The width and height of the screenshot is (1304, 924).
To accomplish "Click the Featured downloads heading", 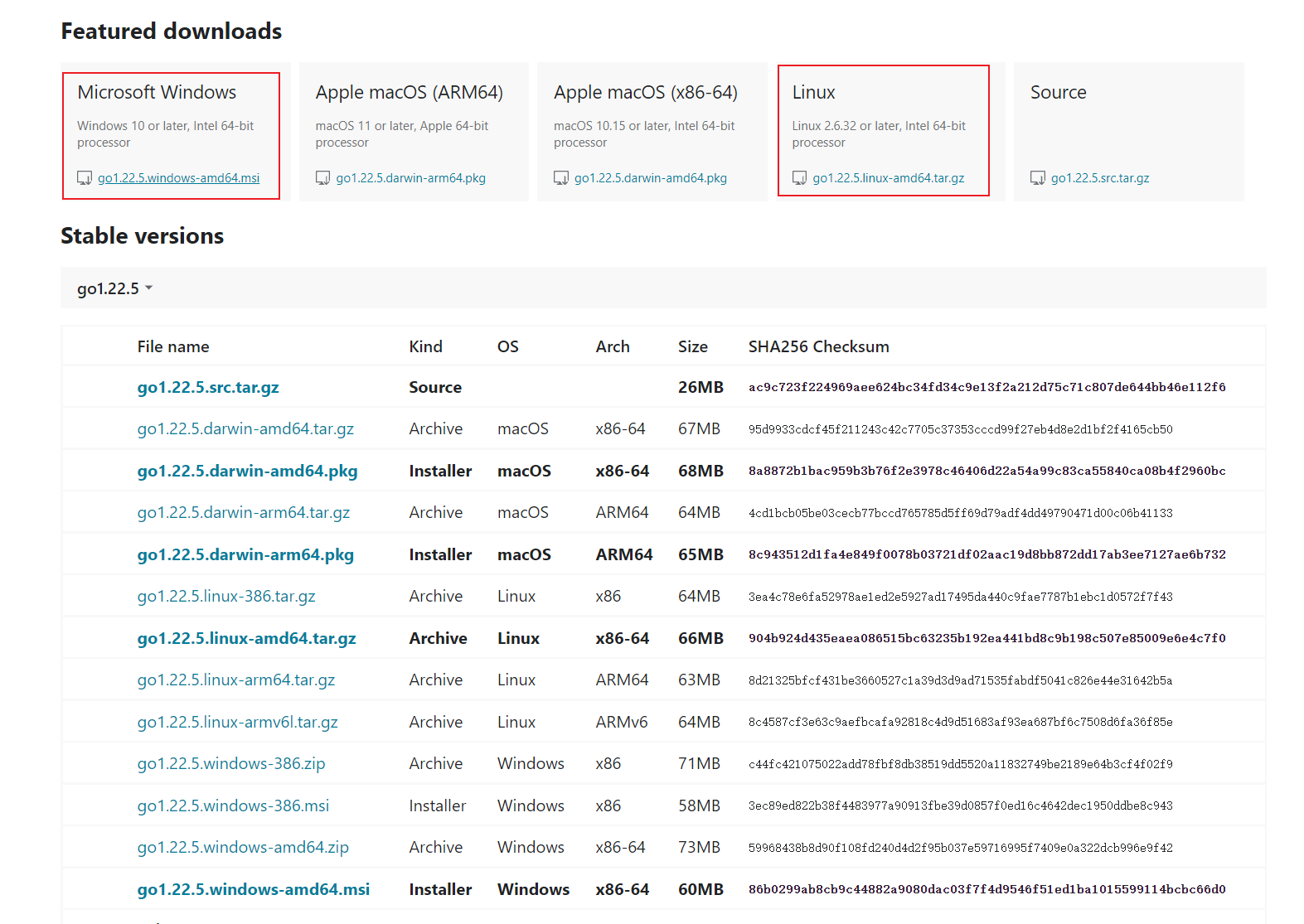I will [x=172, y=31].
